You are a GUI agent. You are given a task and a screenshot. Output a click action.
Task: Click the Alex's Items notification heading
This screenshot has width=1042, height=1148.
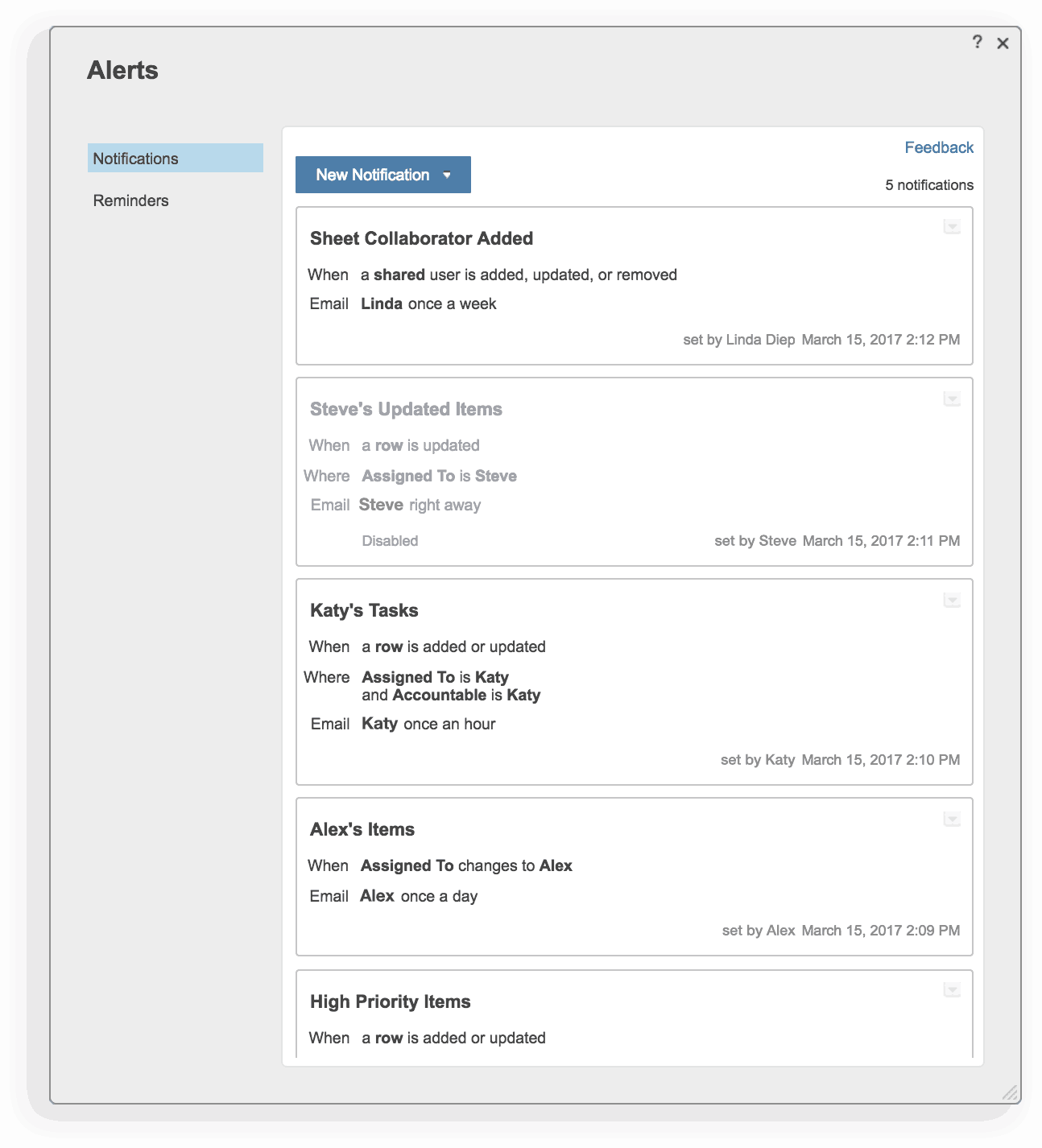pos(362,829)
